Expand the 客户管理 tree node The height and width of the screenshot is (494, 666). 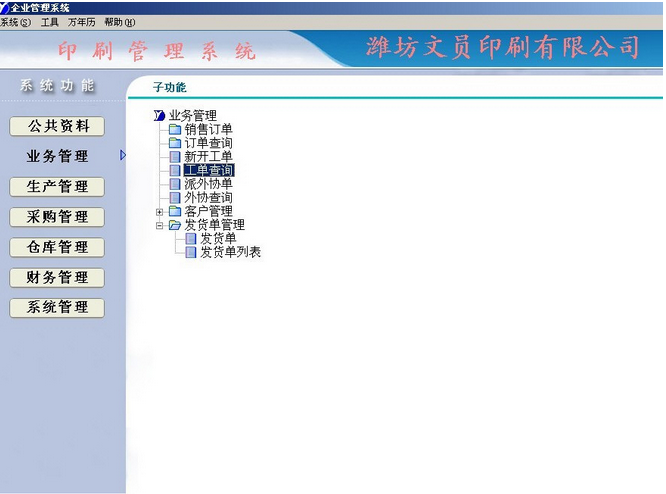tap(159, 212)
